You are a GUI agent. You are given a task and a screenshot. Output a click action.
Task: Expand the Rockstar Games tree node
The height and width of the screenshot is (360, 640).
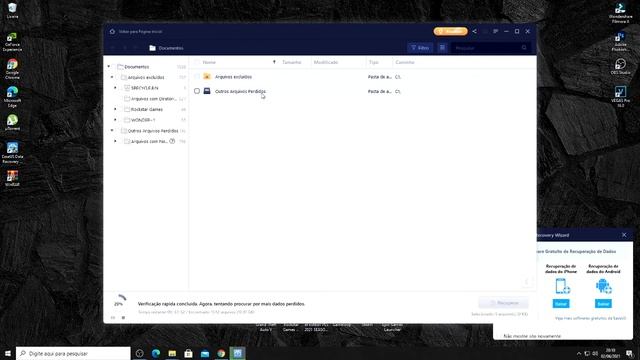[116, 109]
